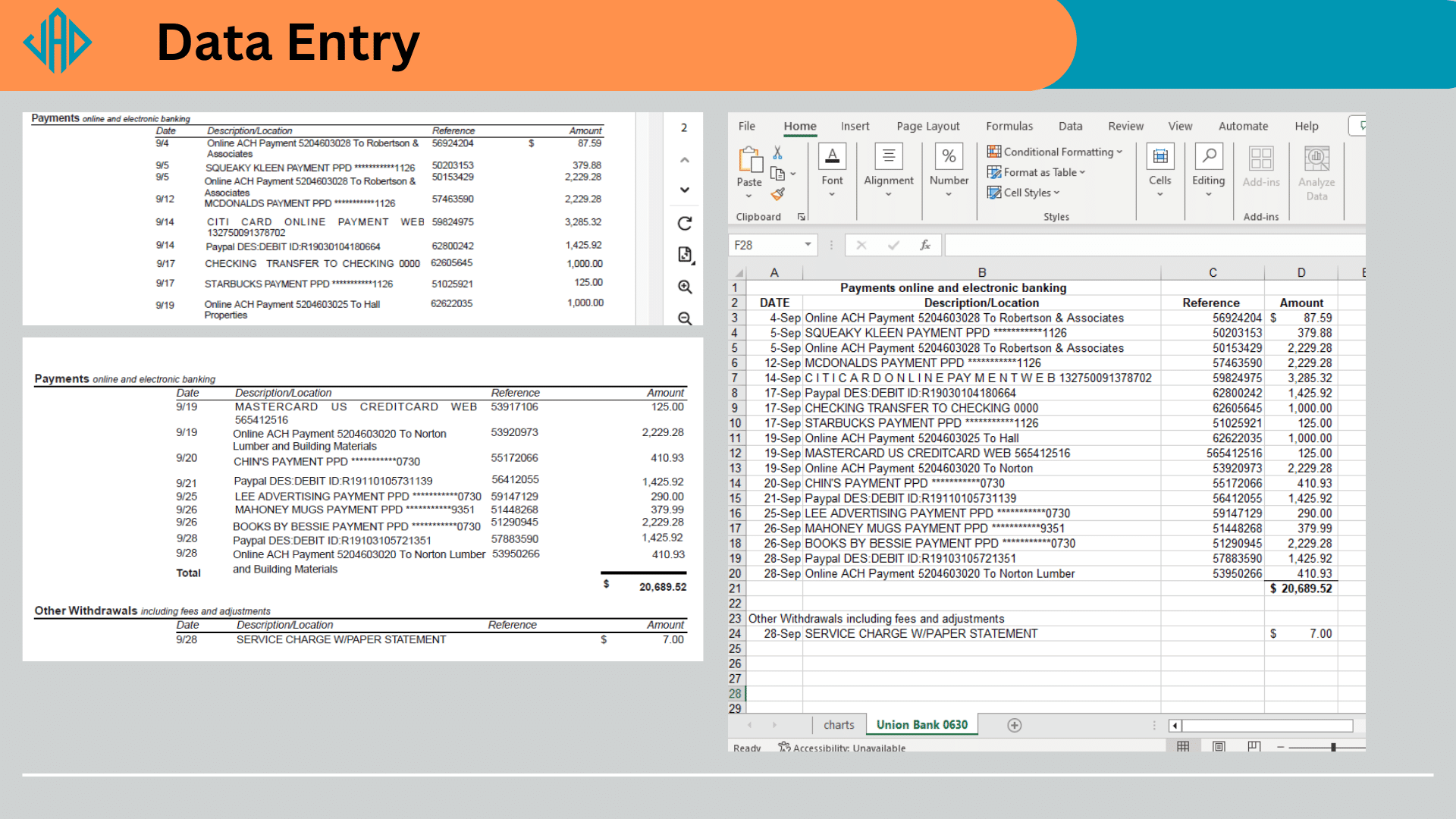Click the formula bar Enter checkmark icon
Viewport: 1456px width, 819px height.
coord(893,245)
